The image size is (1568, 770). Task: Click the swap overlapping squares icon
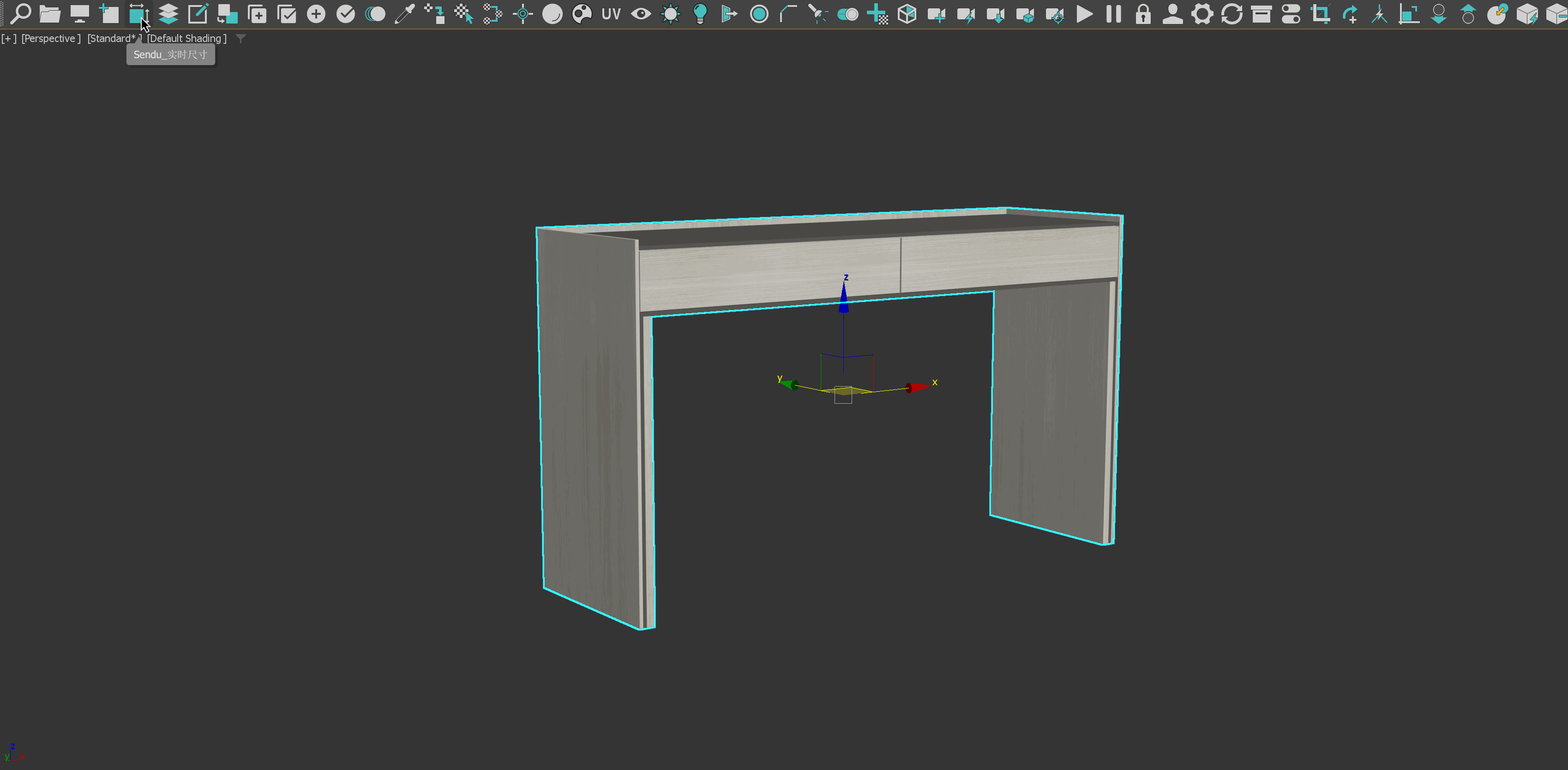(227, 13)
